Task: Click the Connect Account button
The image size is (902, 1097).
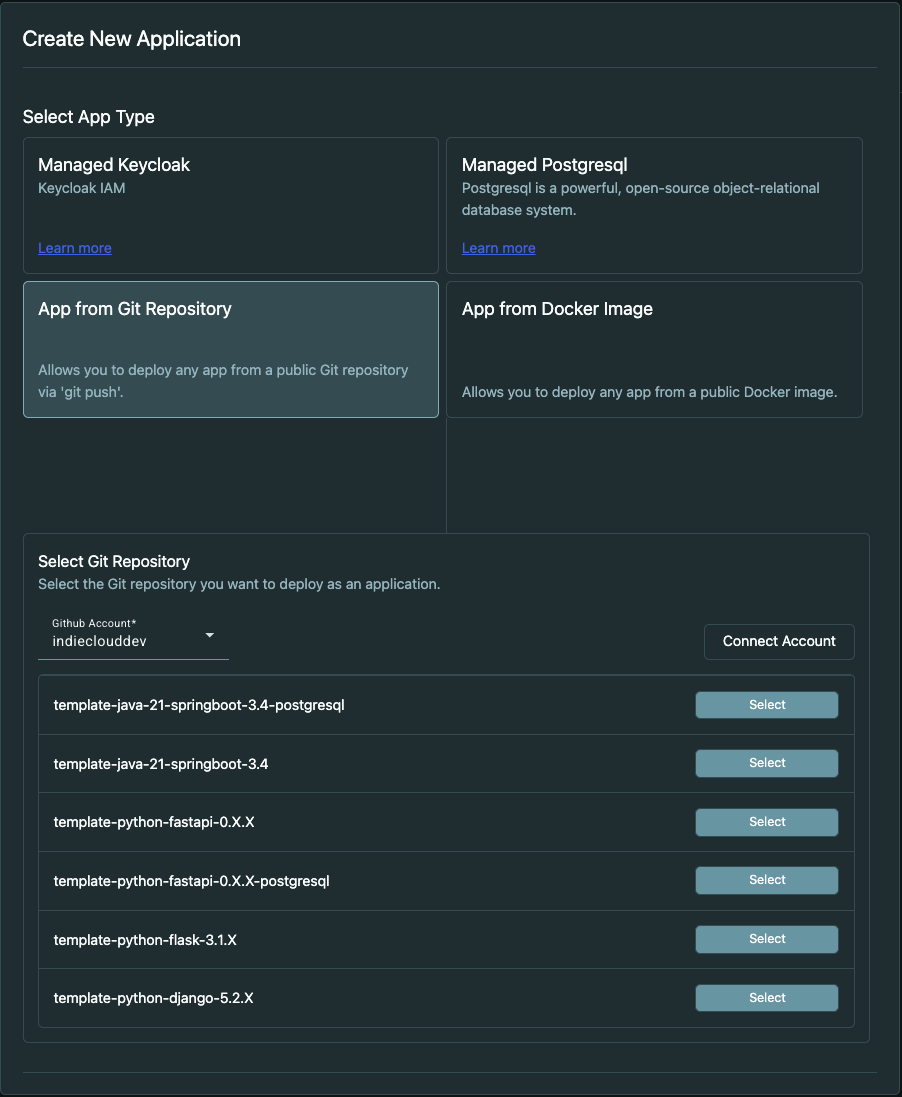Action: [x=778, y=641]
